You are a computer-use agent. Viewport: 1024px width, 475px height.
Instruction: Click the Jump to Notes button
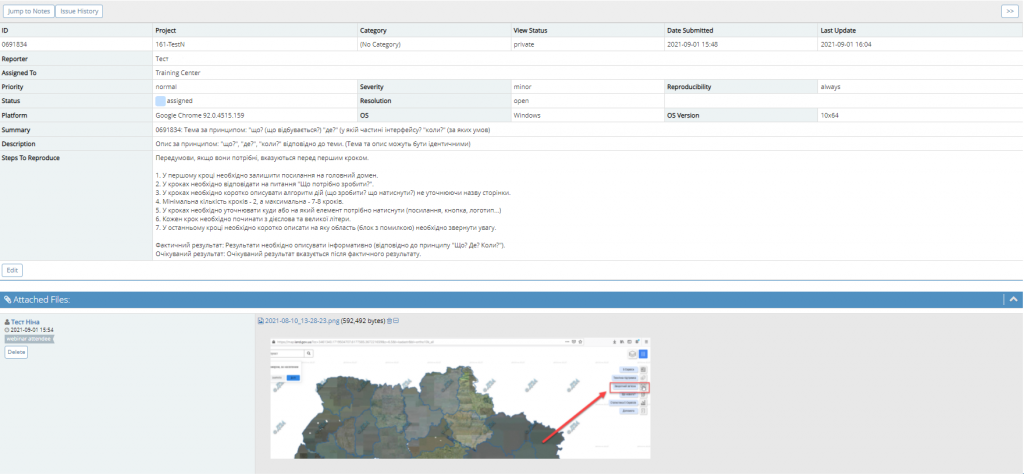28,11
